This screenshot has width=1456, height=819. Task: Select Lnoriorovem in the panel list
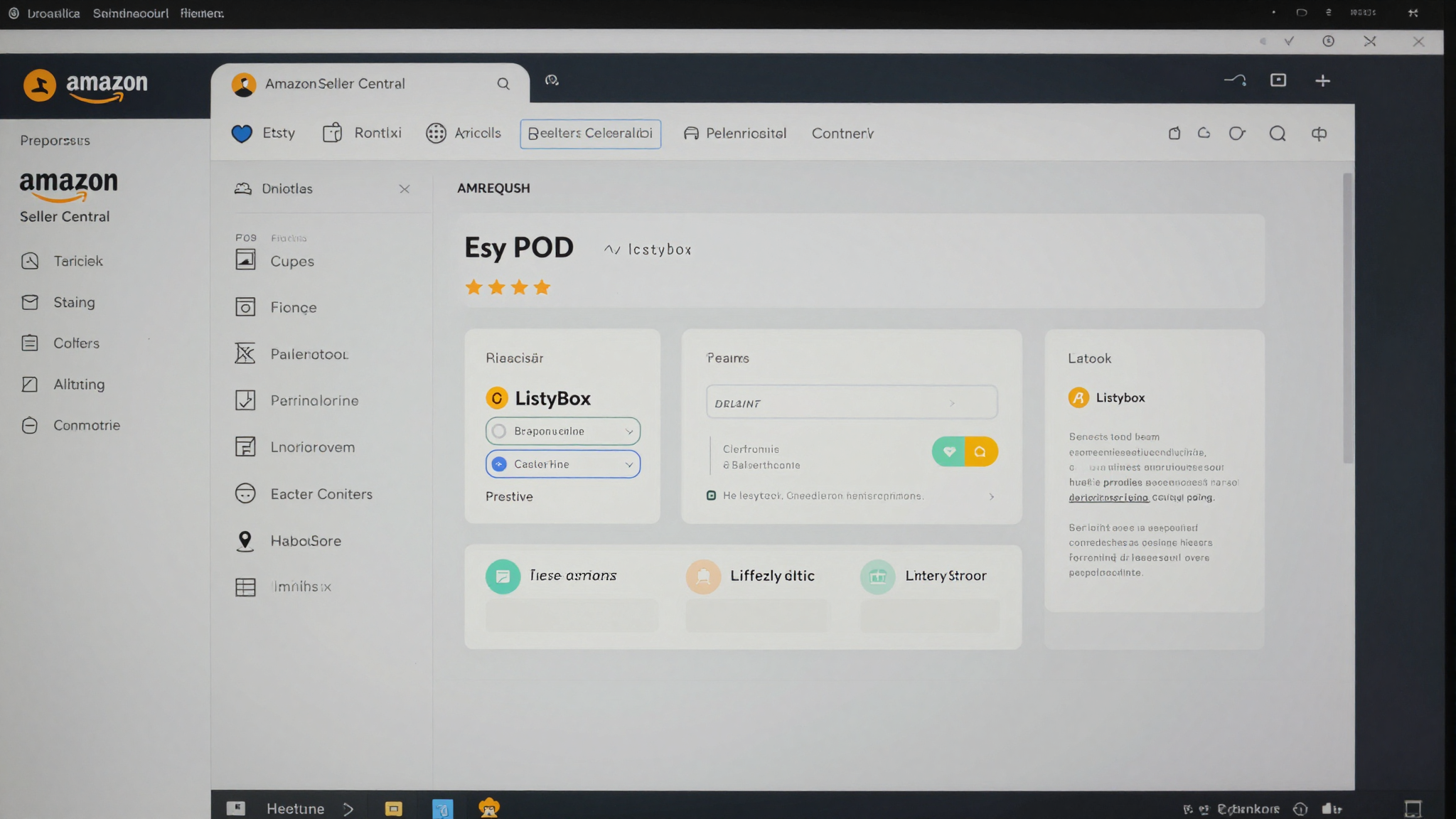click(x=294, y=447)
